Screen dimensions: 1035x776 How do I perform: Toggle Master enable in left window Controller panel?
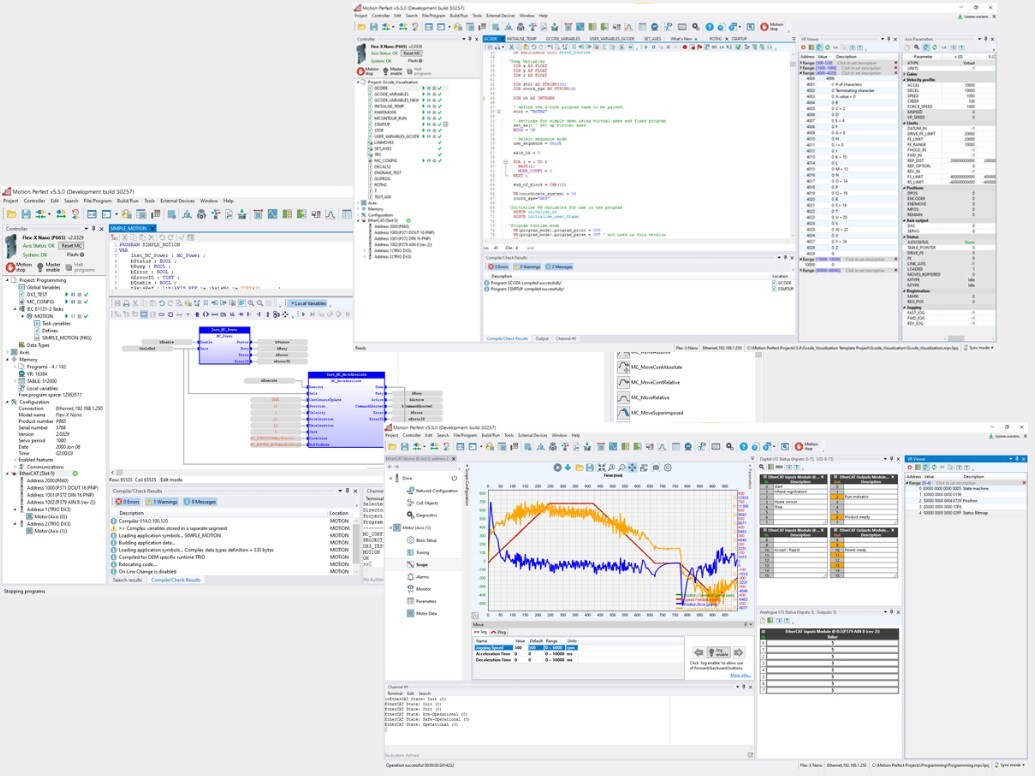(48, 267)
